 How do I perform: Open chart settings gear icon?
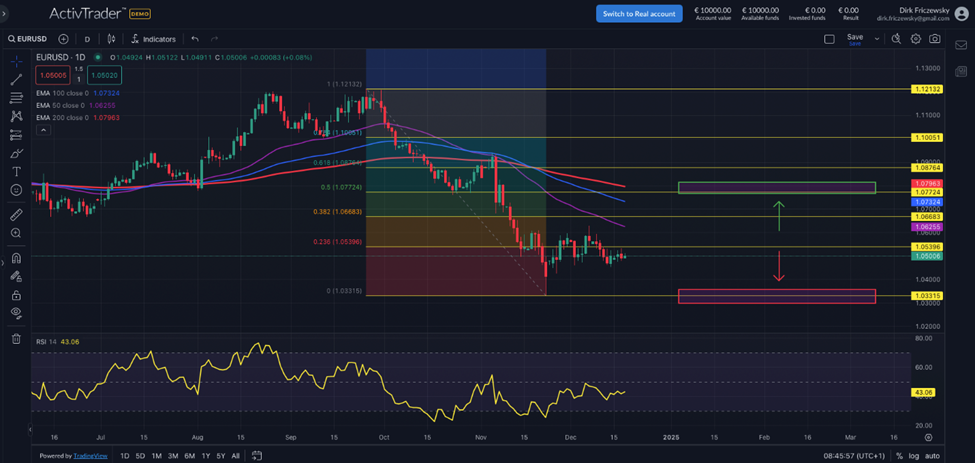tap(915, 39)
